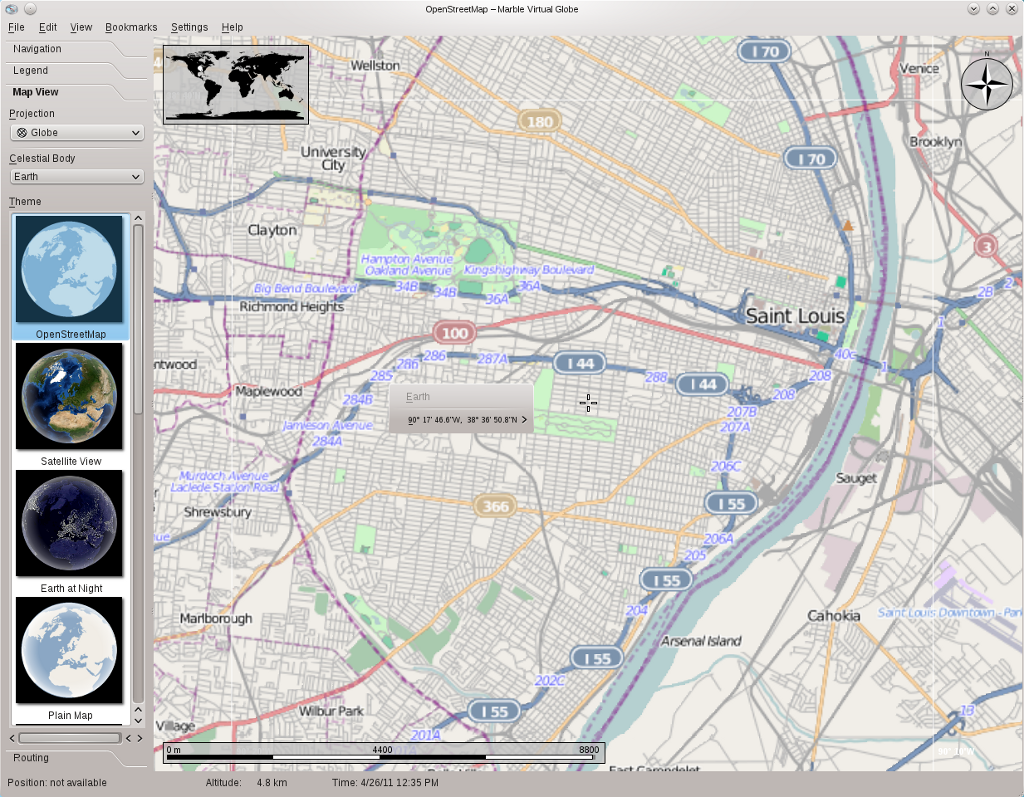This screenshot has height=797, width=1024.
Task: Click the Big Bend Boulevard label
Action: 306,288
